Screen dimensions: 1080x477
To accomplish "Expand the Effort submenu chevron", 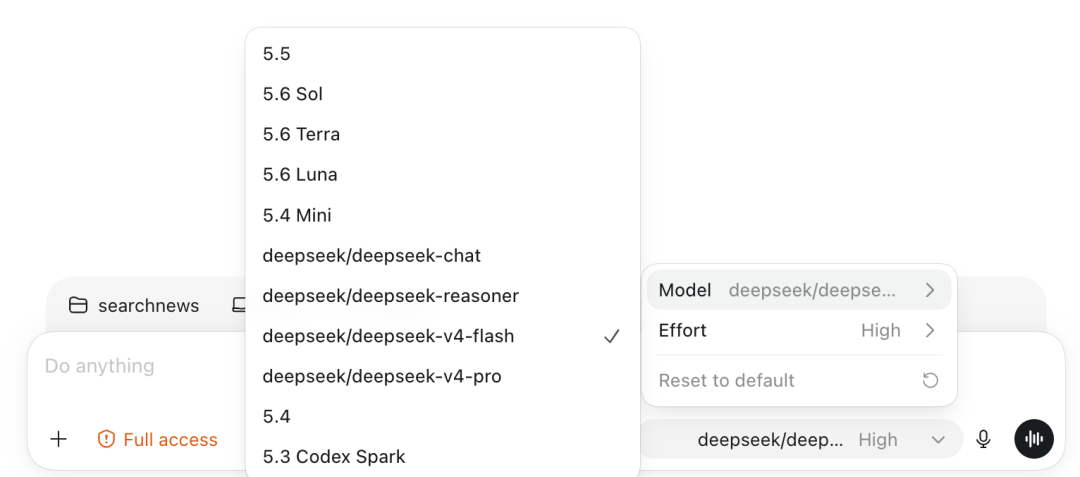I will [930, 331].
